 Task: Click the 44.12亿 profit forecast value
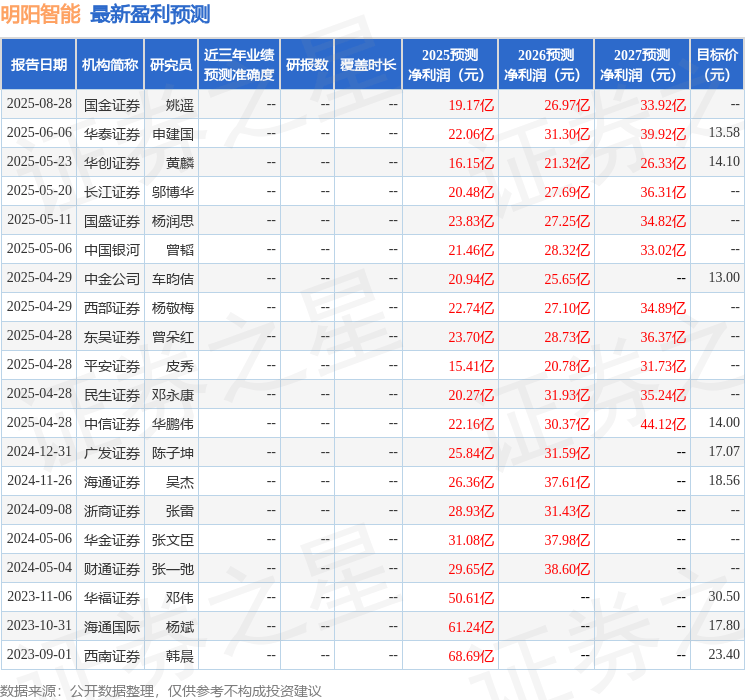tap(662, 423)
